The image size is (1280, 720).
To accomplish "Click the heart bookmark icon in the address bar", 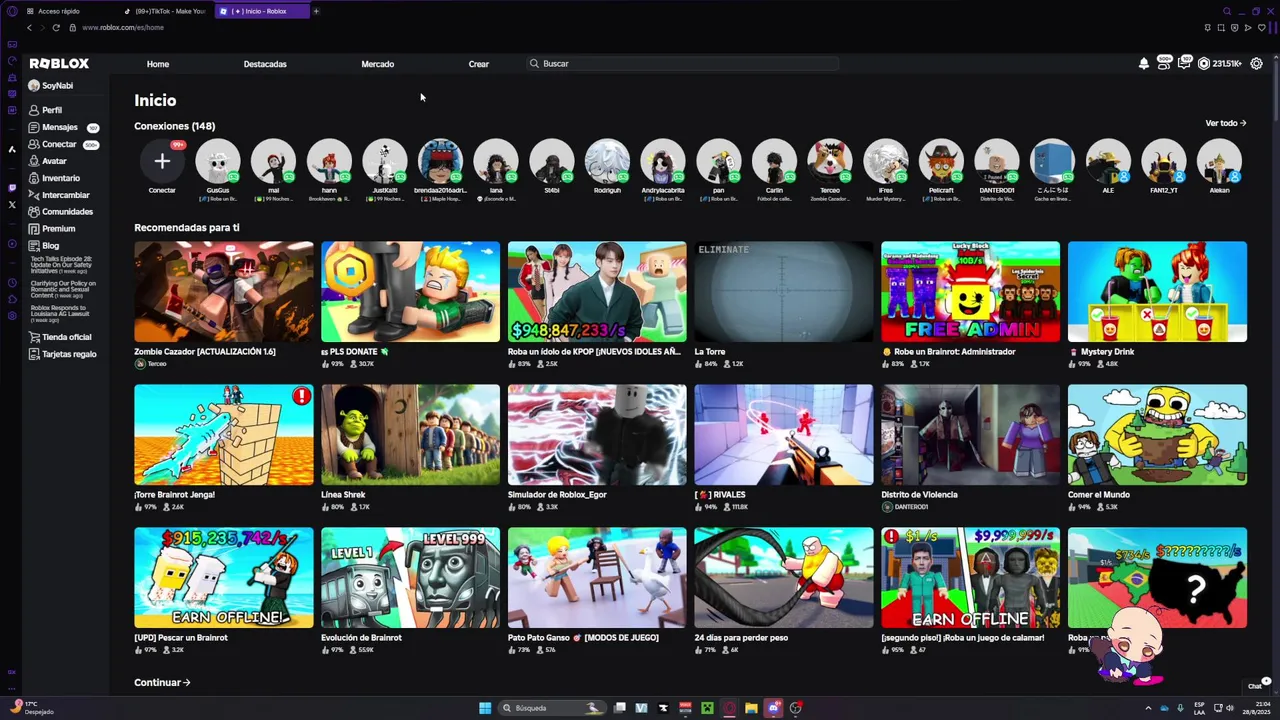I will 1262,27.
